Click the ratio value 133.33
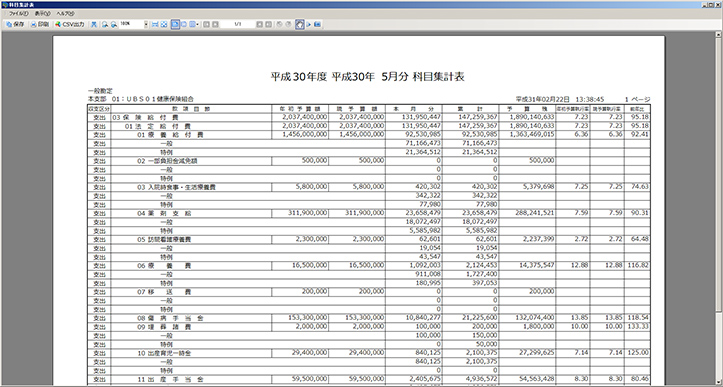Screen dimensions: 723x387 (x=639, y=327)
